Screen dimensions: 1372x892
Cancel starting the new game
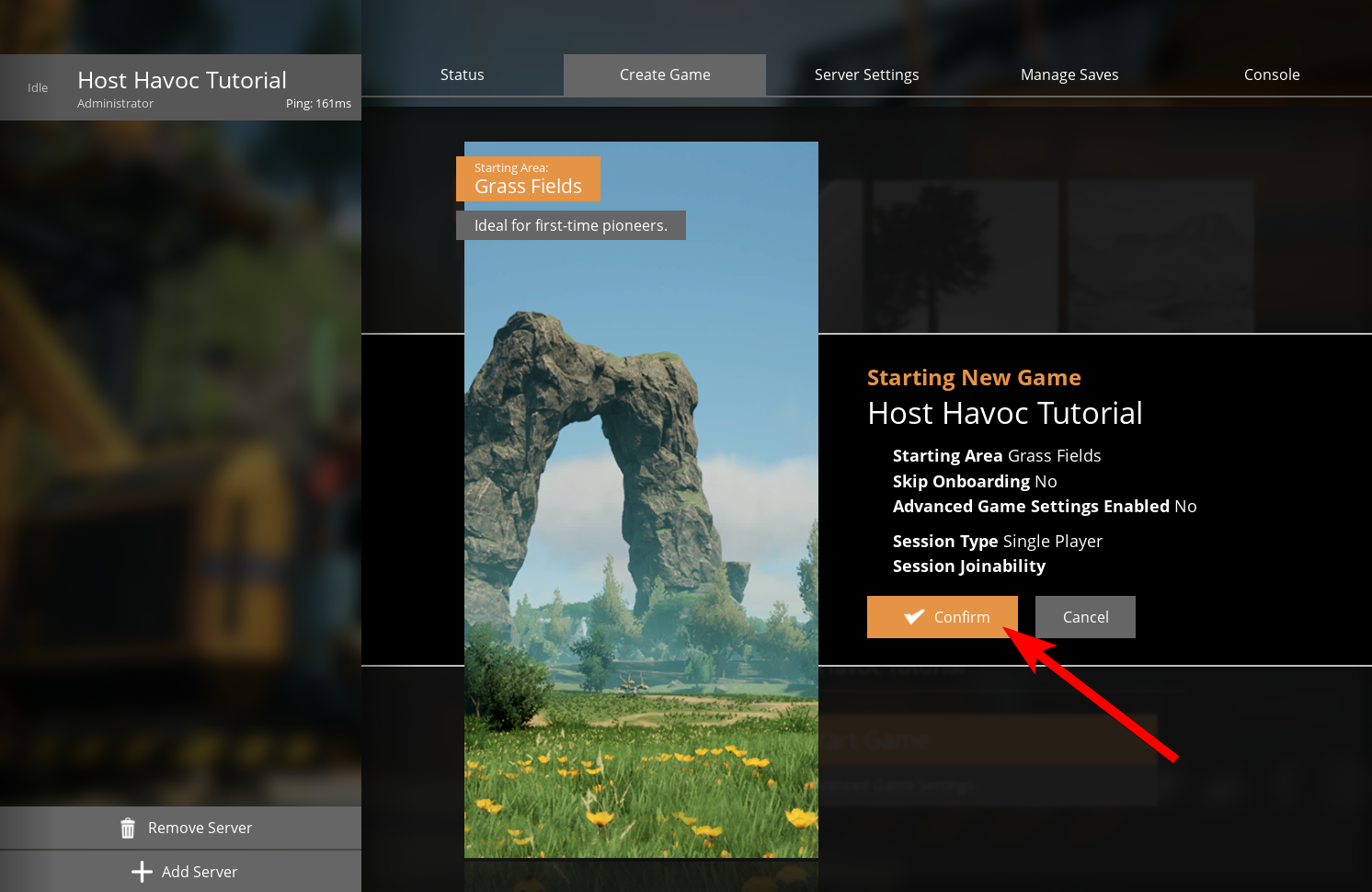[x=1085, y=617]
